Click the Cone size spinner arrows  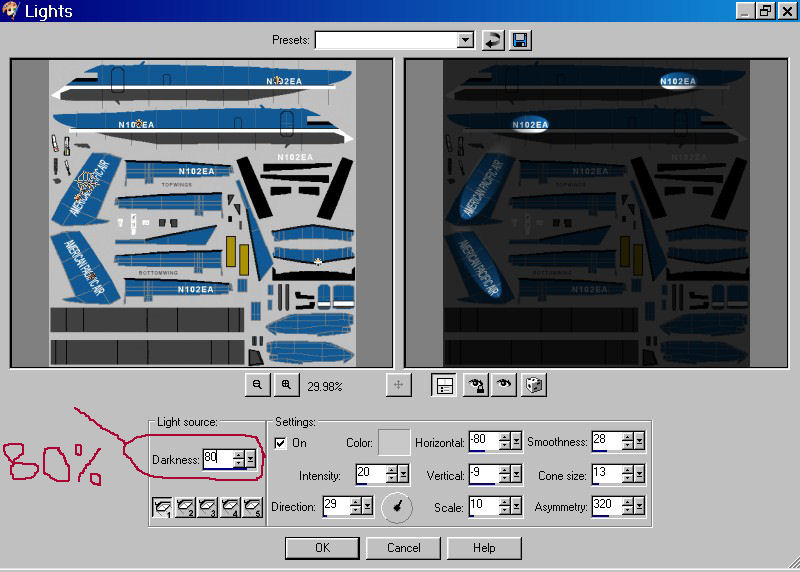628,475
